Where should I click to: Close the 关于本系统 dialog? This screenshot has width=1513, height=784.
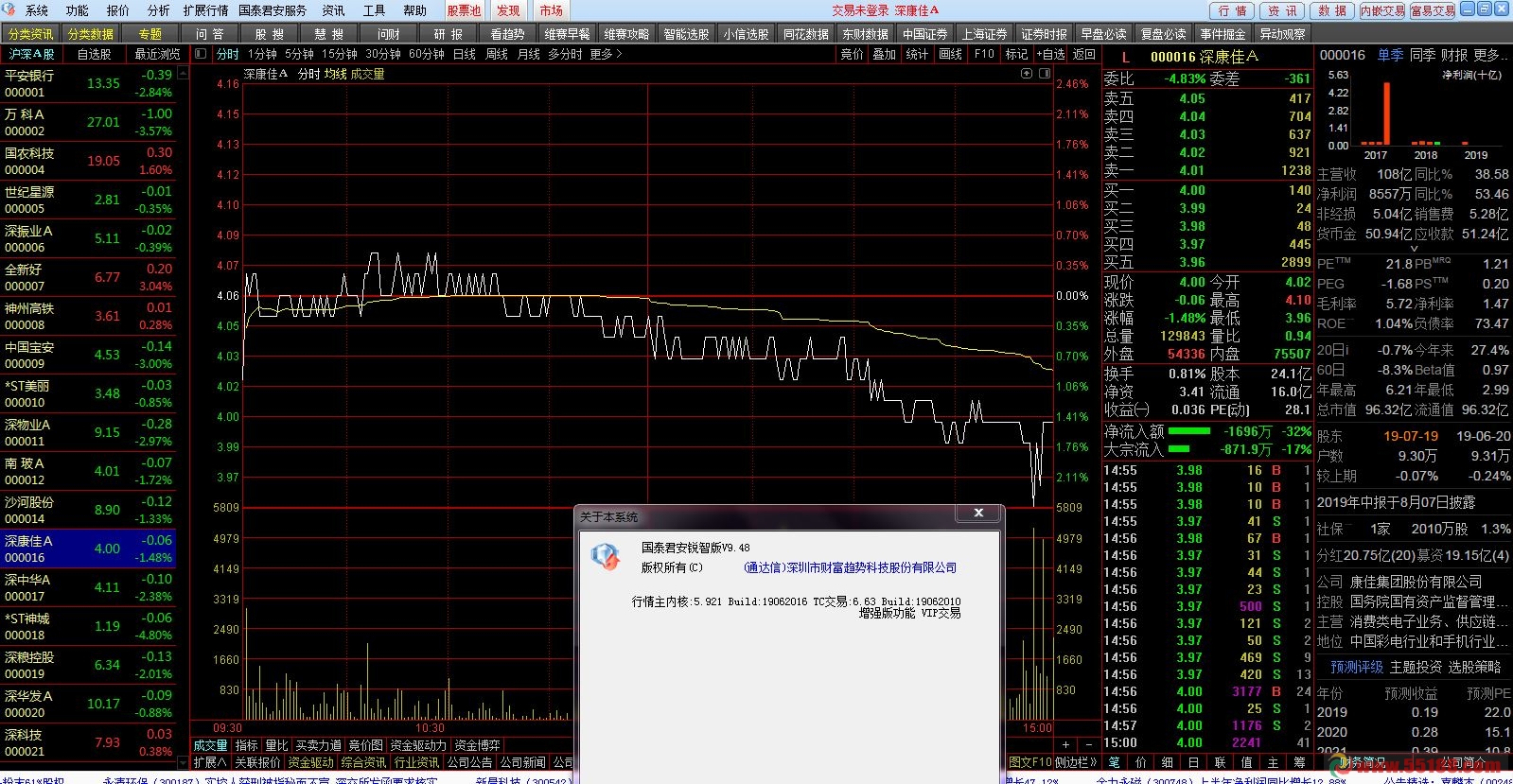(x=978, y=513)
